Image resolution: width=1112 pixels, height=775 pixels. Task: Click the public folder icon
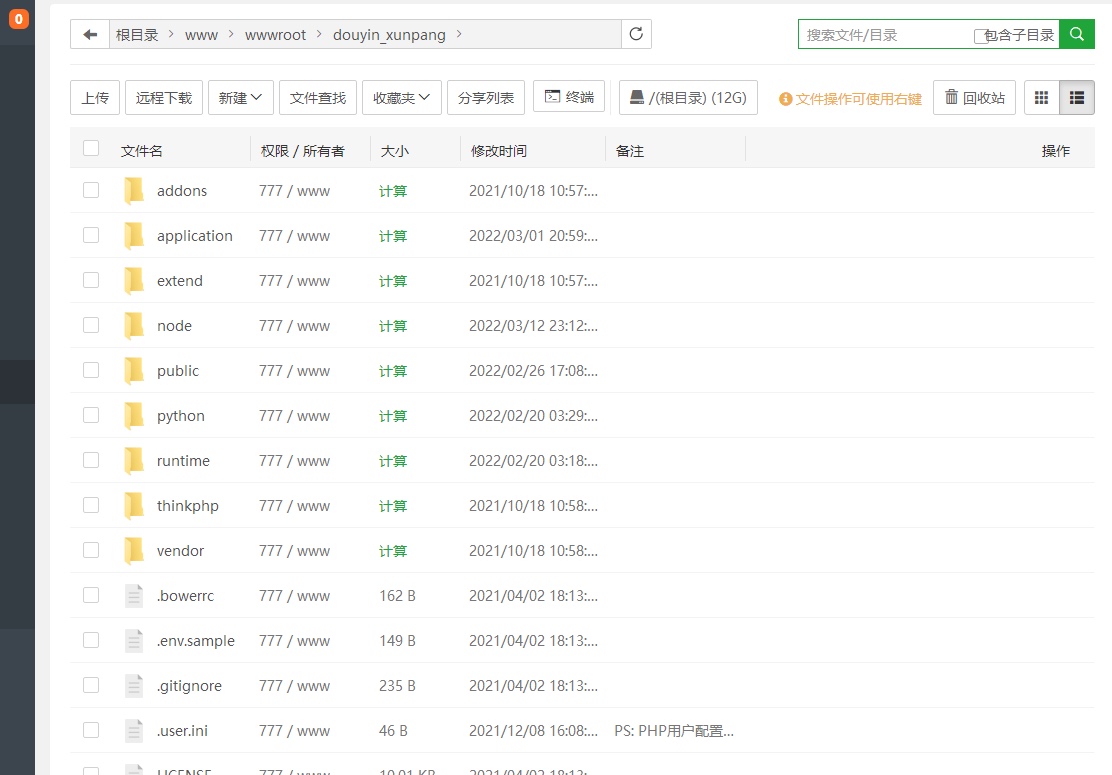point(133,370)
